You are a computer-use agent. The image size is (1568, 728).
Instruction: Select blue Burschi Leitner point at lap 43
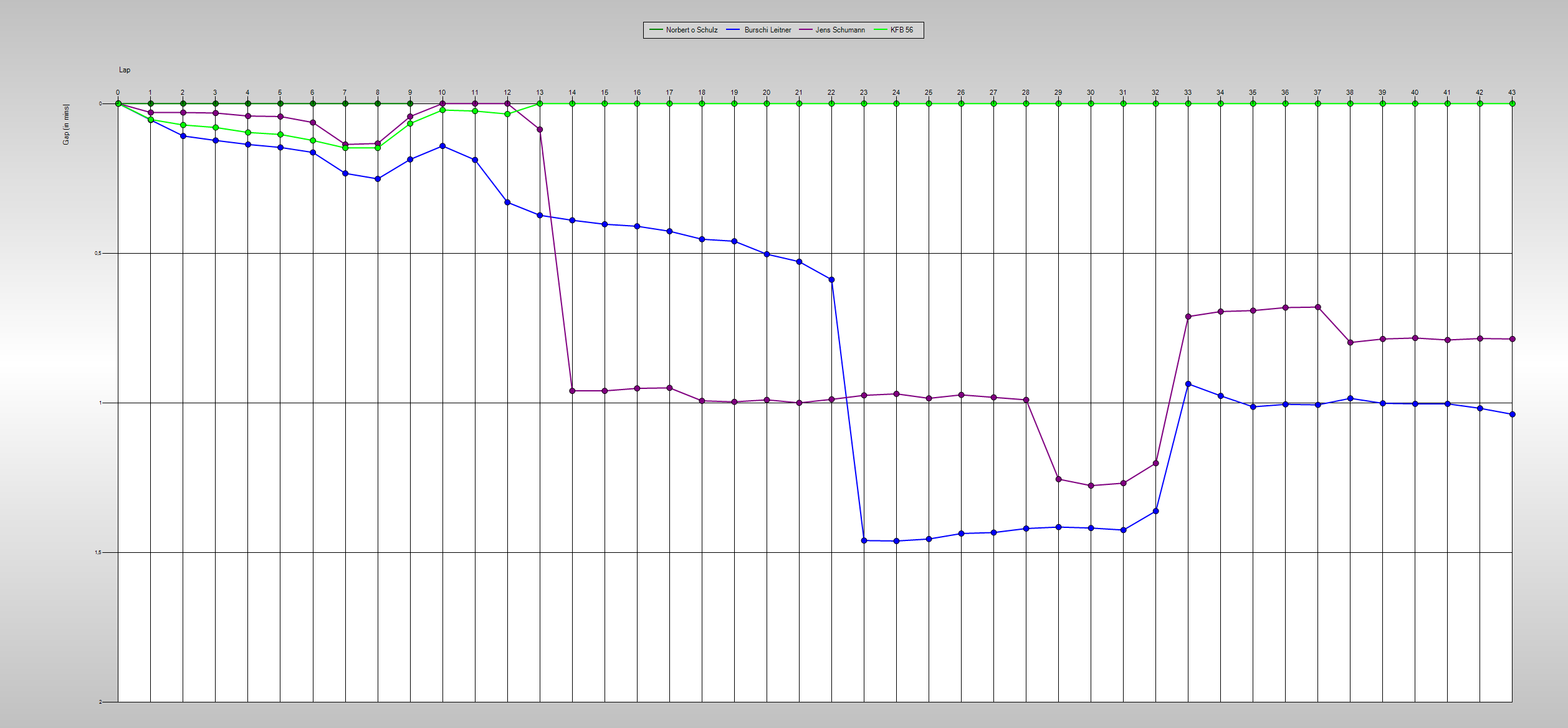[1513, 414]
